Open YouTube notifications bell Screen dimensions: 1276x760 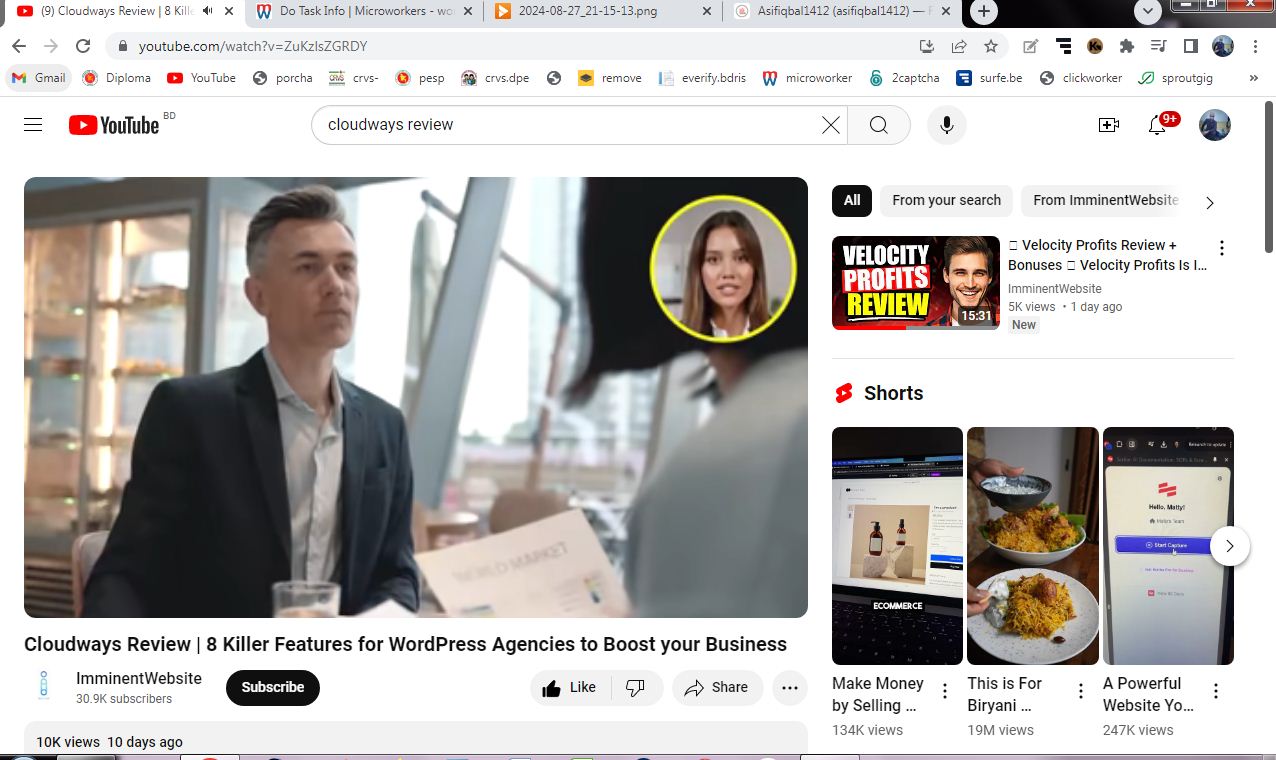coord(1157,125)
